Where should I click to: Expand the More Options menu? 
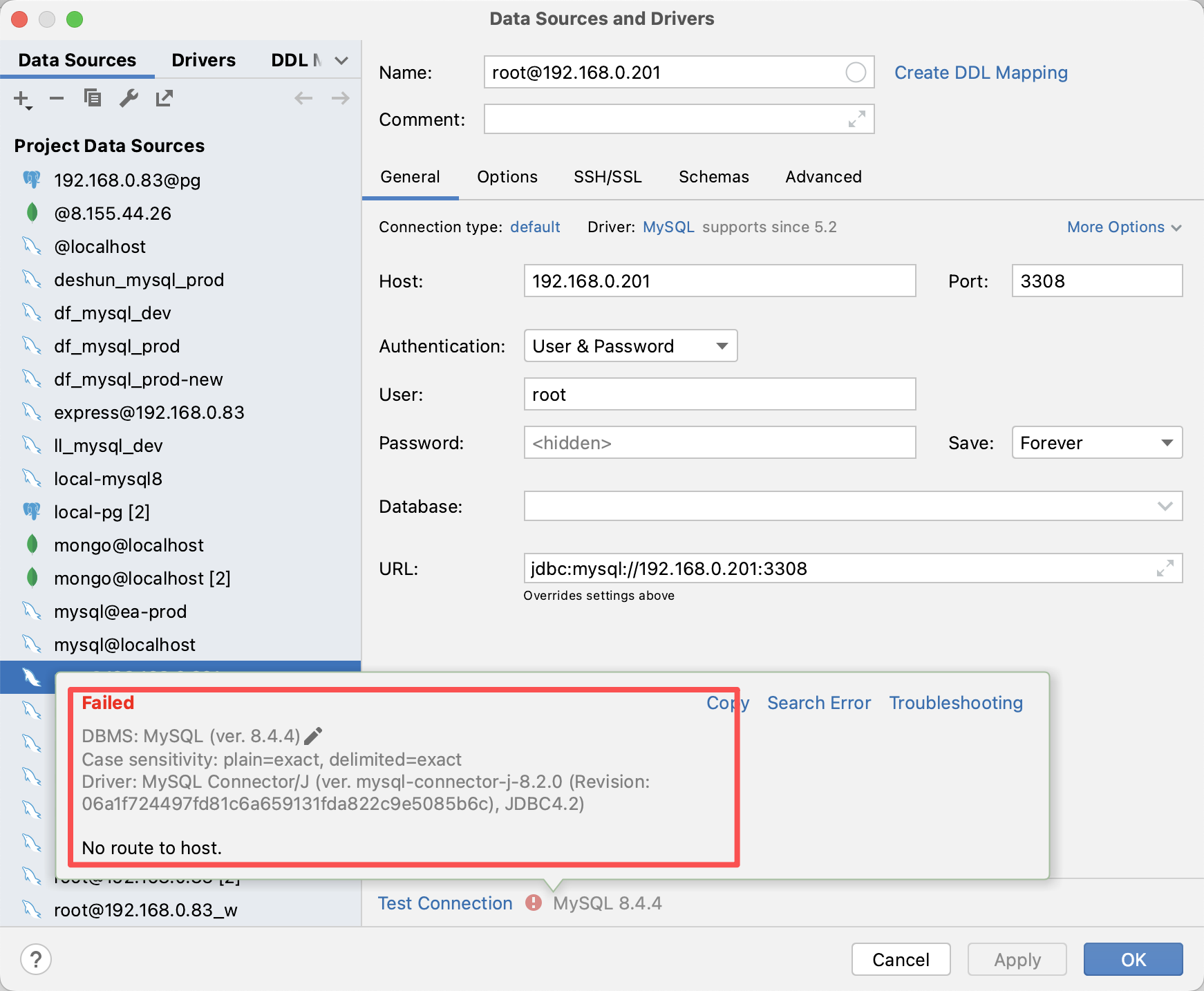[1124, 227]
